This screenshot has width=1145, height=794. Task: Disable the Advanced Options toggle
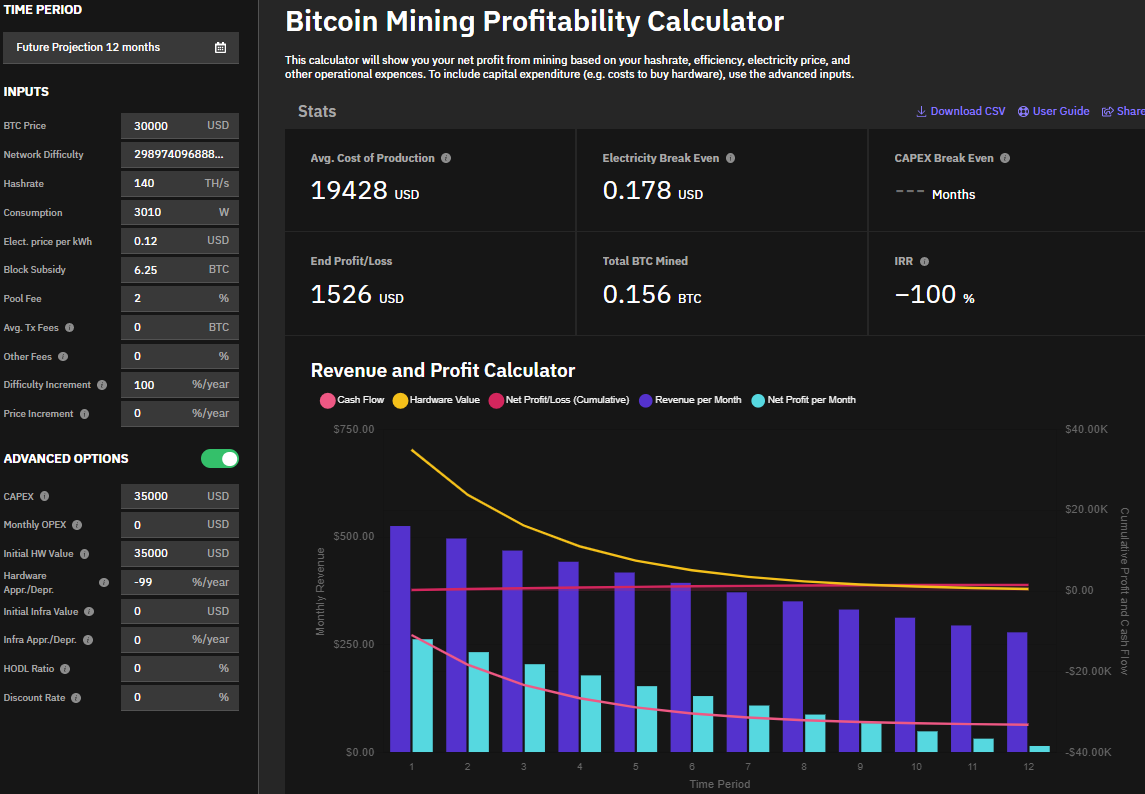(220, 459)
